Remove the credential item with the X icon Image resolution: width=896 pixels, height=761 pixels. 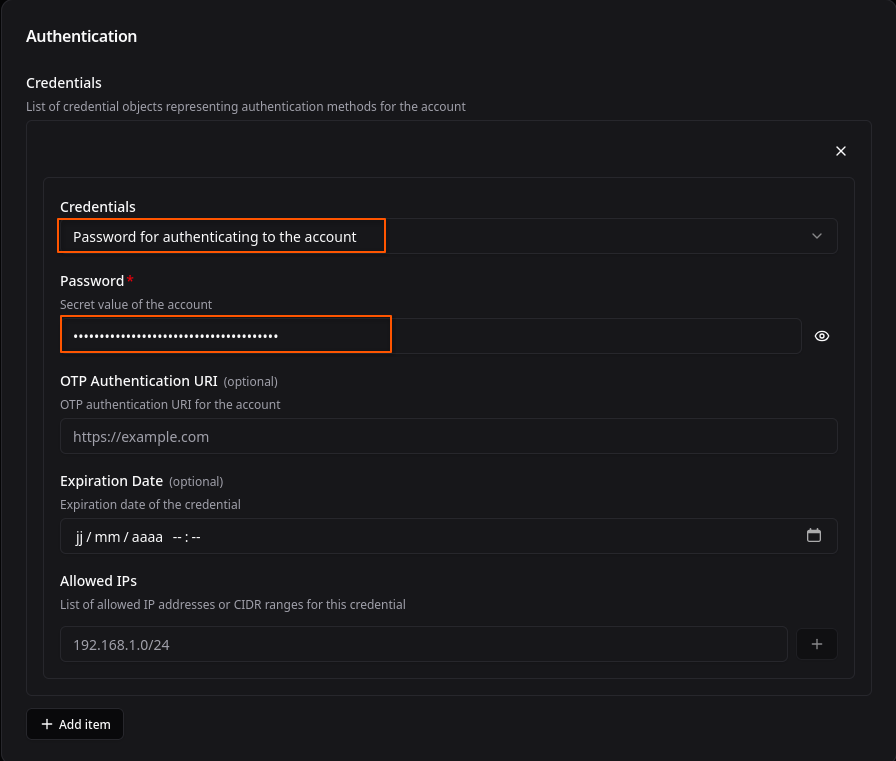tap(841, 151)
